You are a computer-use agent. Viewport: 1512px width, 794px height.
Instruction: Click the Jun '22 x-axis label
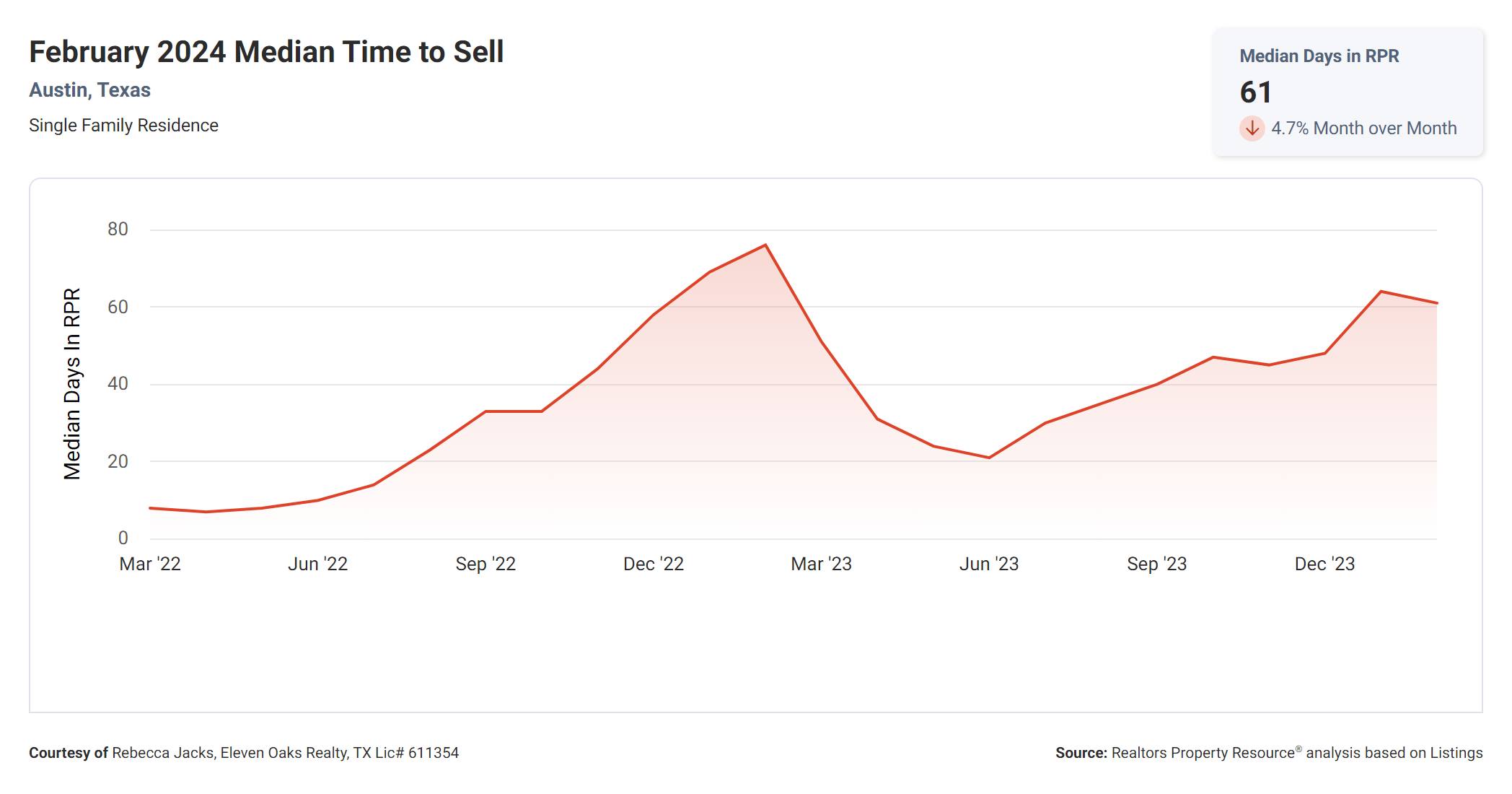[317, 564]
